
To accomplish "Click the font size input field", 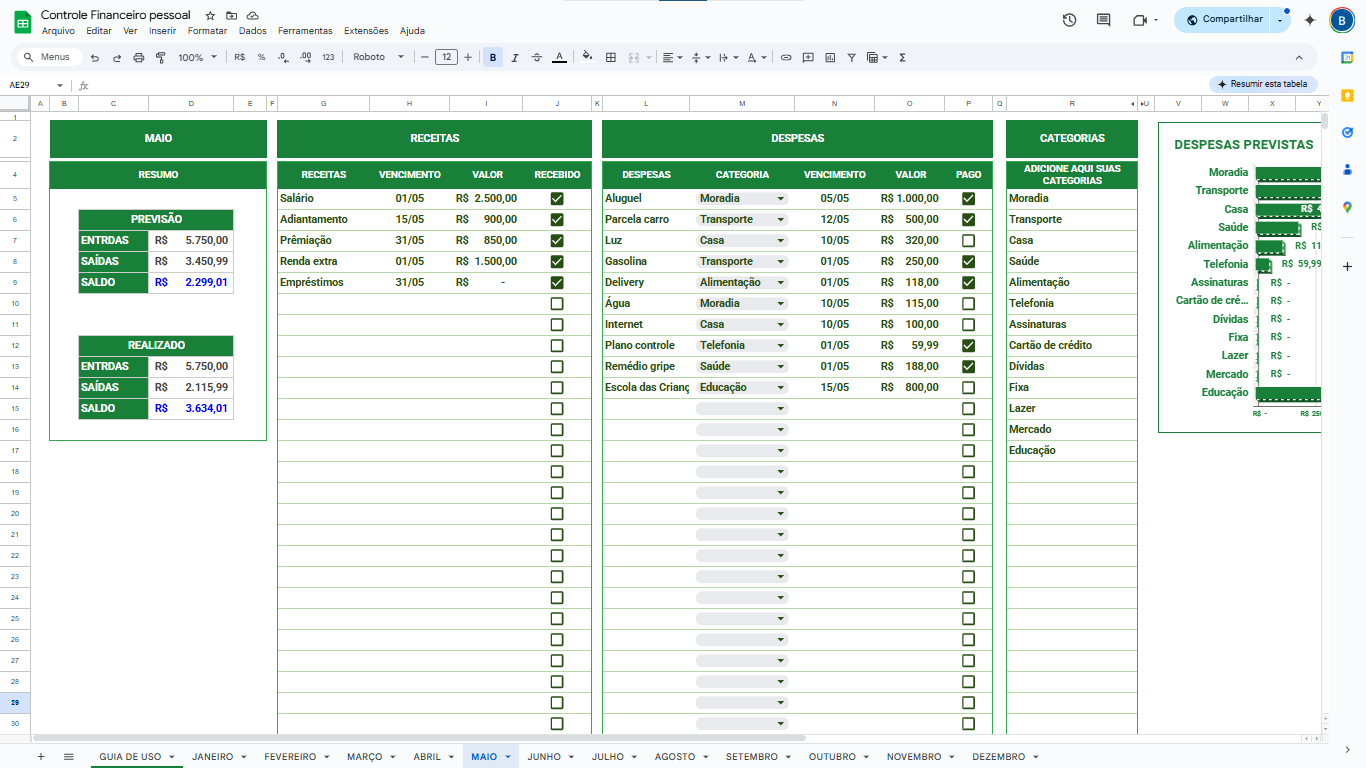I will point(446,58).
